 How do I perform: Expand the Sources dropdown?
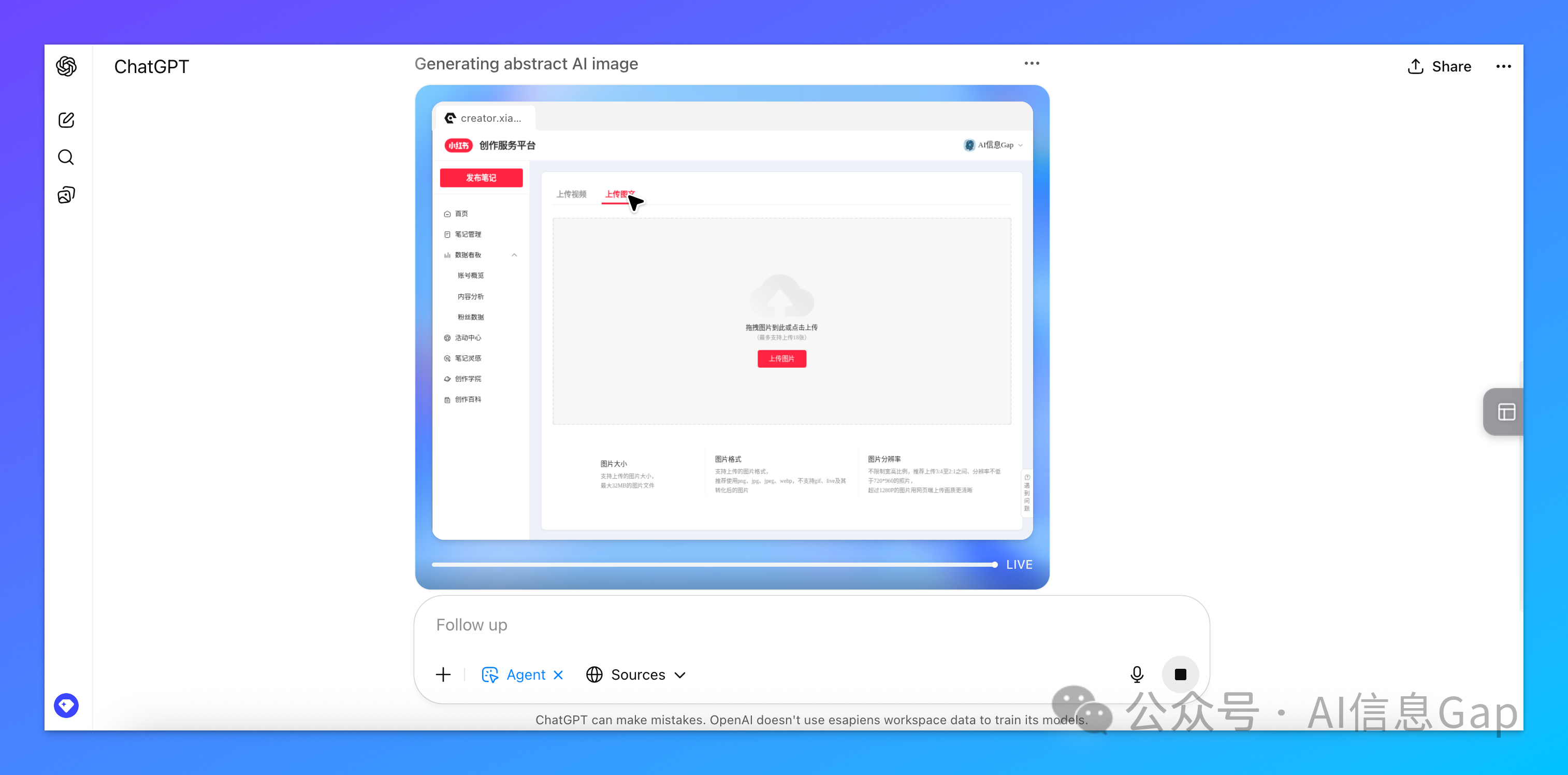point(636,674)
